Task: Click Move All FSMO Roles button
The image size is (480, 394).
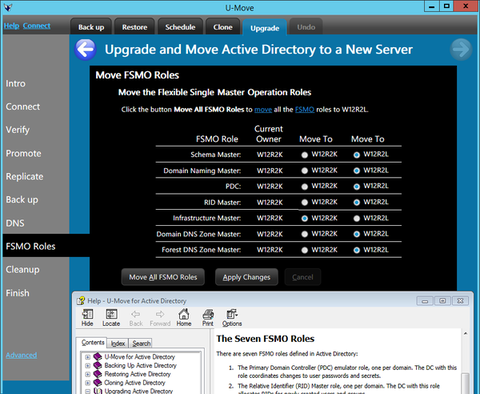Action: pyautogui.click(x=163, y=277)
